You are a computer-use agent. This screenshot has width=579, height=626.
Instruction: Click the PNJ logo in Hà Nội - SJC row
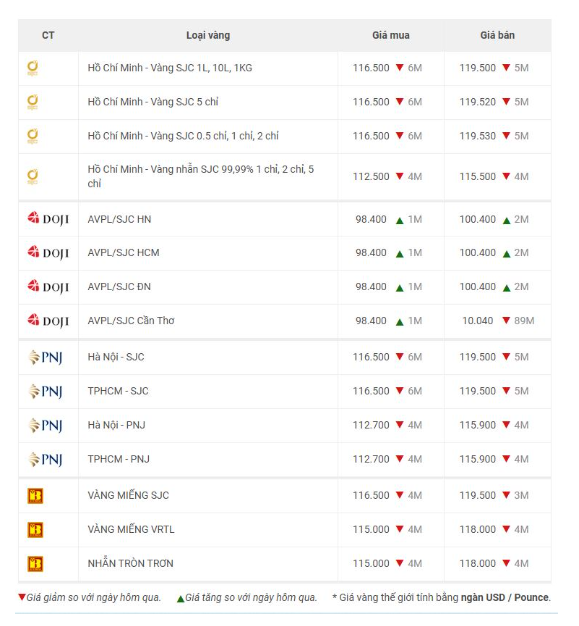point(45,357)
